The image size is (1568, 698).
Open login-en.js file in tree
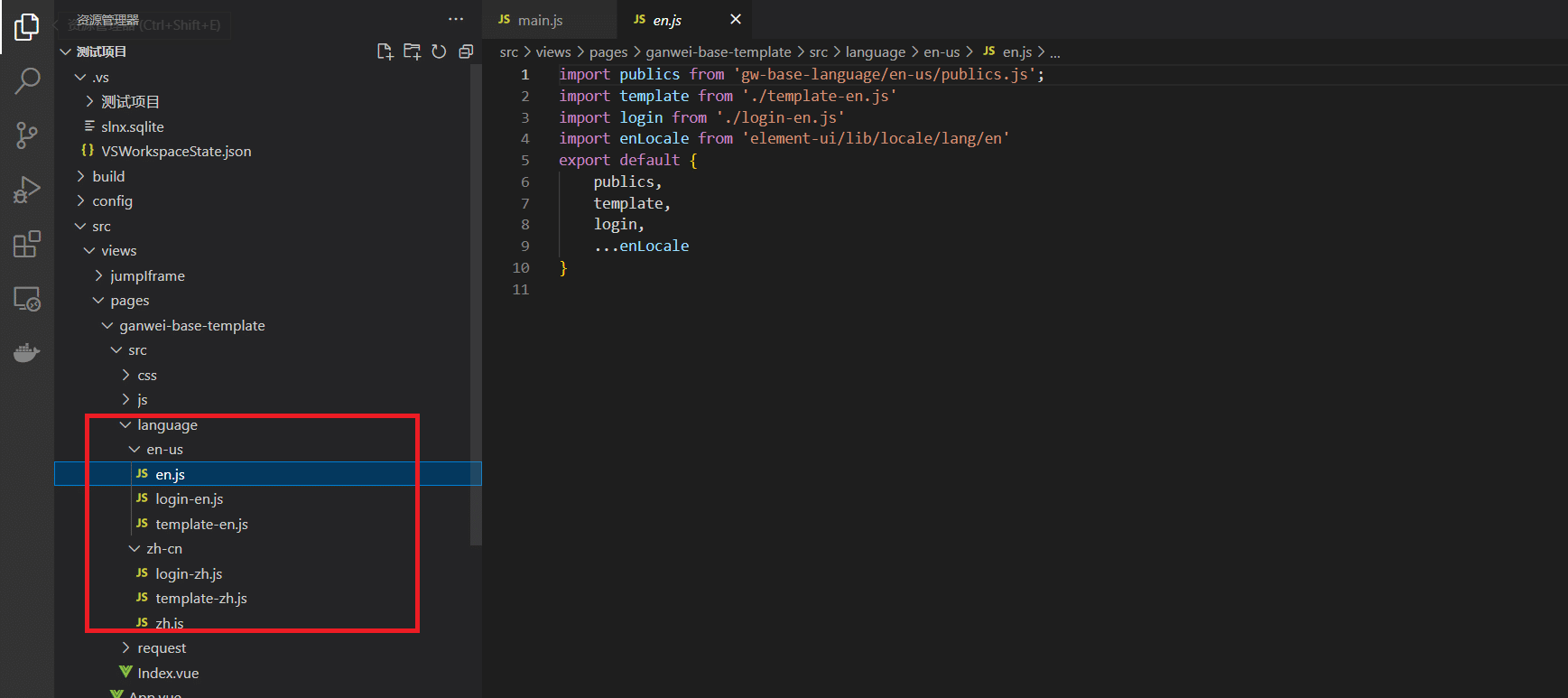tap(189, 498)
